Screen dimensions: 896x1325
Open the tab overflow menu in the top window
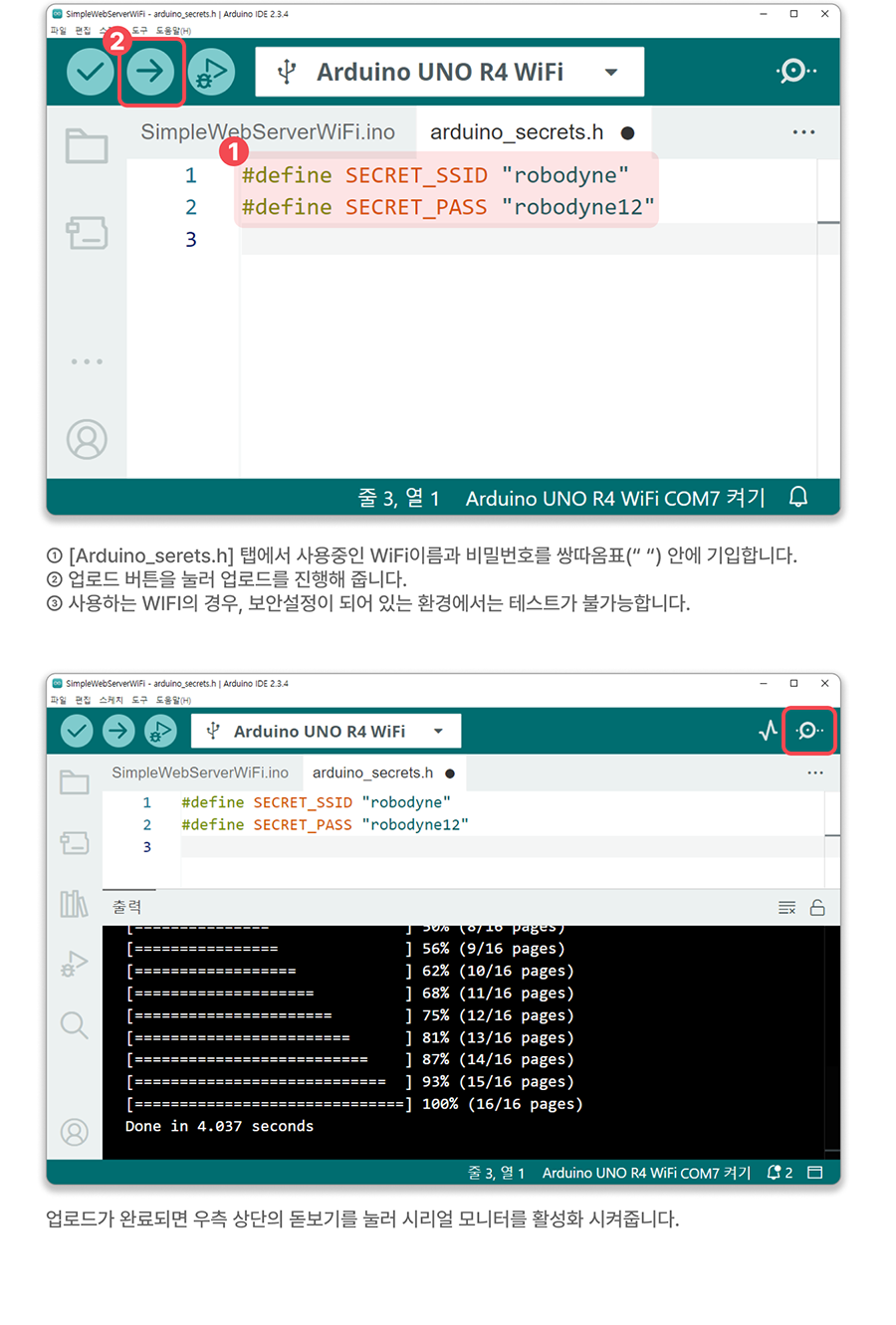(x=803, y=132)
